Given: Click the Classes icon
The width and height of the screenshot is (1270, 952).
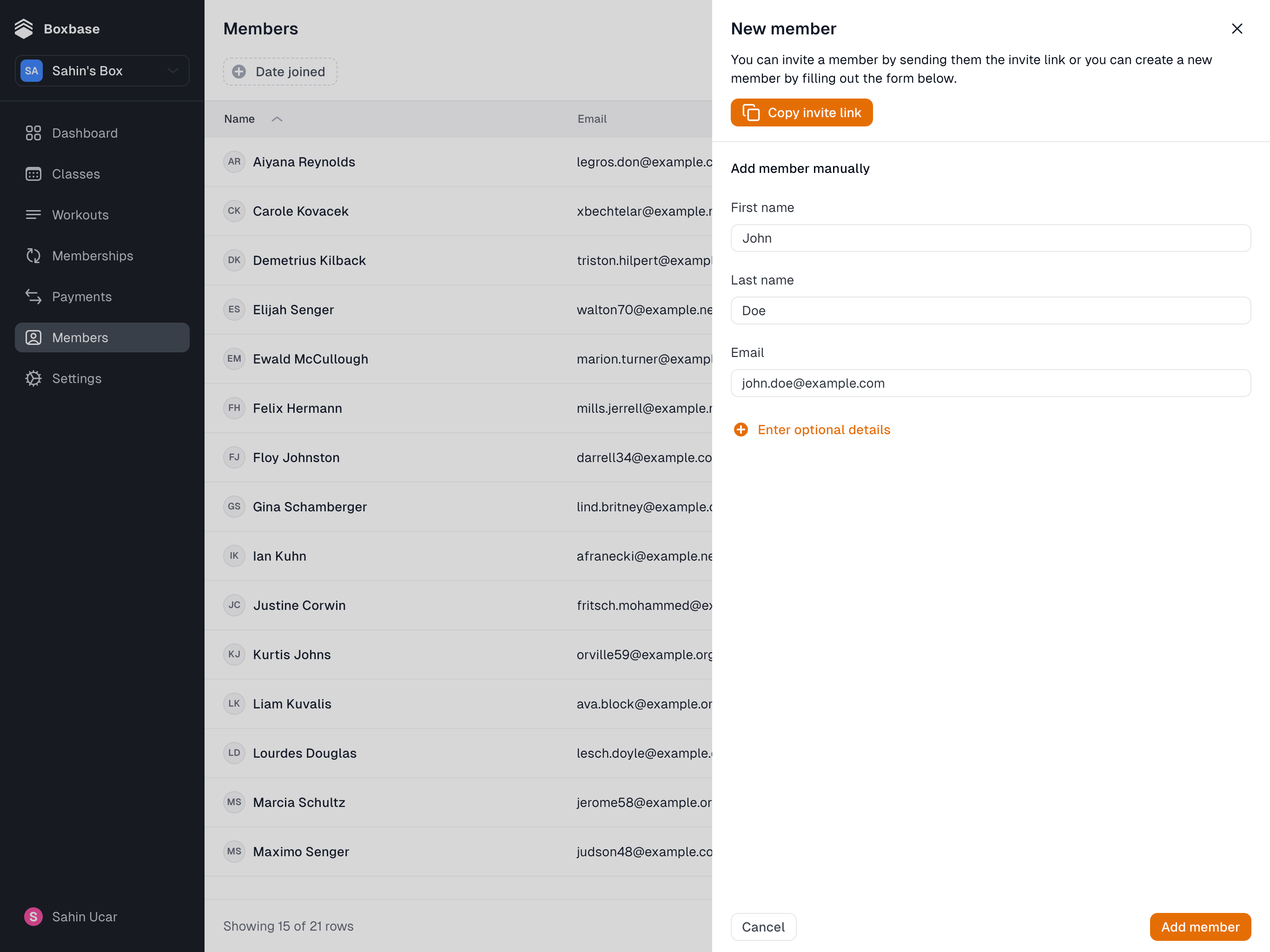Looking at the screenshot, I should click(x=33, y=173).
